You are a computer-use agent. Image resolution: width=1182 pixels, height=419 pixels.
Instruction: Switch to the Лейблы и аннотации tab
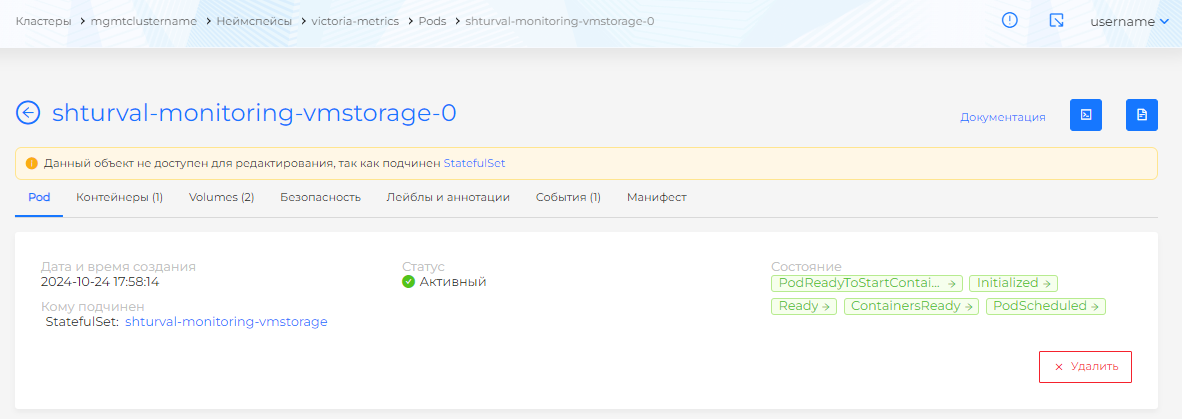click(449, 197)
